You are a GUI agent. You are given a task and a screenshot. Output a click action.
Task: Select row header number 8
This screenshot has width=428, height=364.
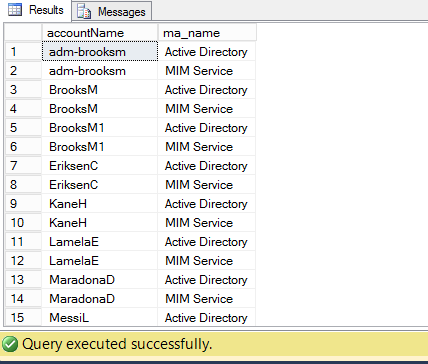point(23,185)
